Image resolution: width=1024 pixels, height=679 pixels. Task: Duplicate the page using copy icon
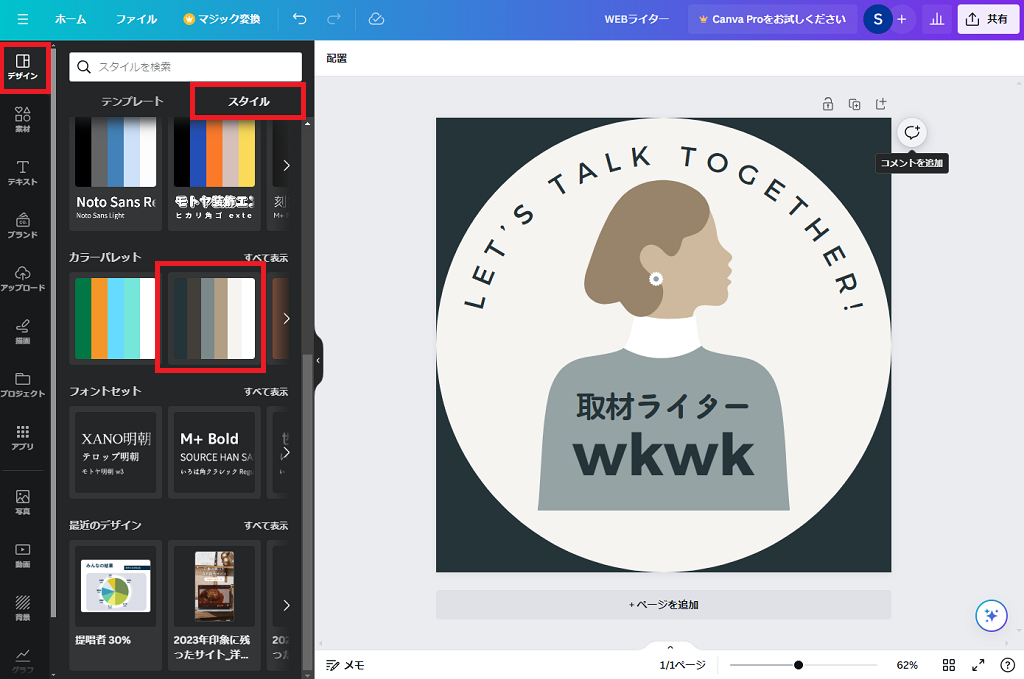click(x=854, y=104)
